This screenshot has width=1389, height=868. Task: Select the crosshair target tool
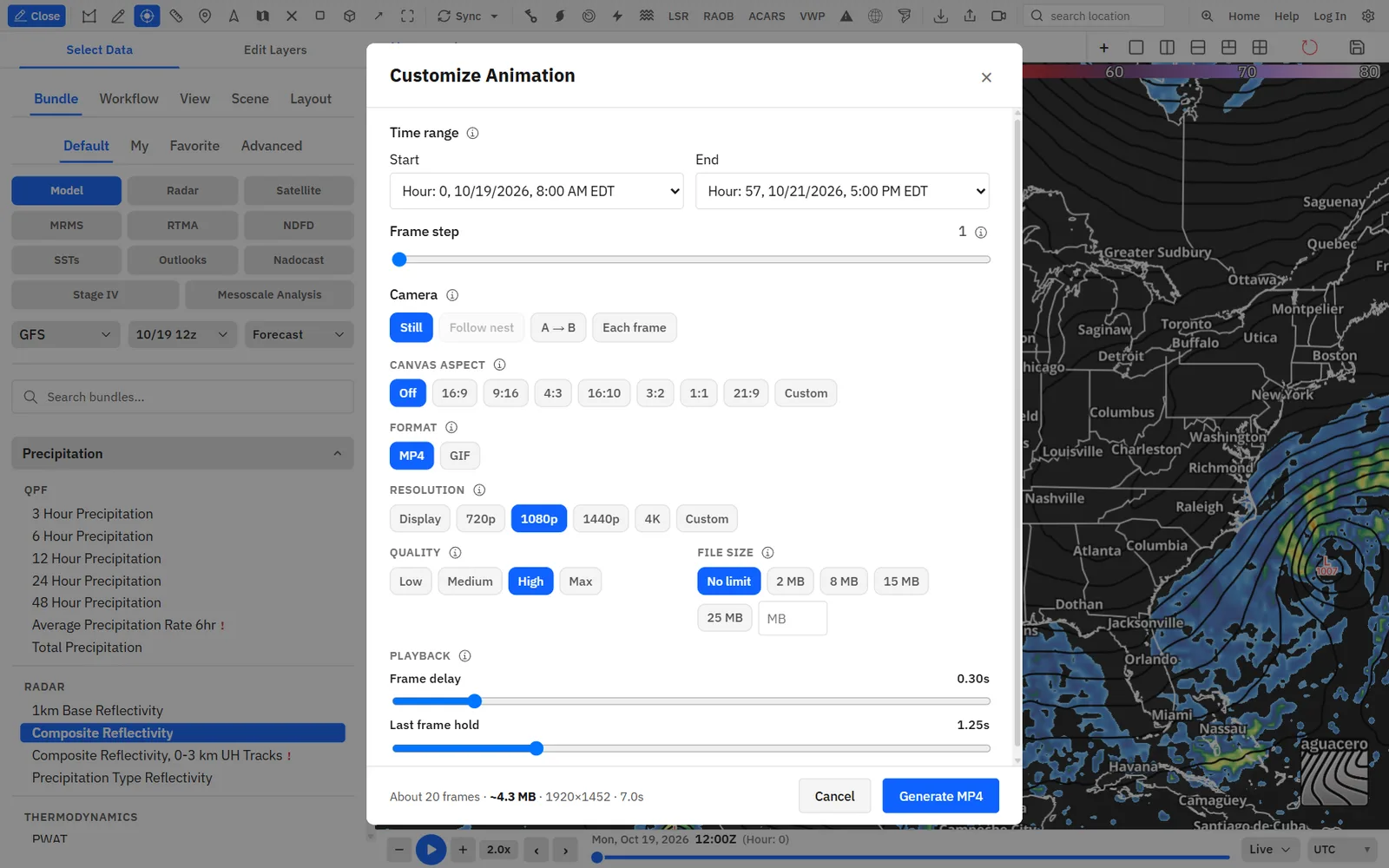pos(147,16)
